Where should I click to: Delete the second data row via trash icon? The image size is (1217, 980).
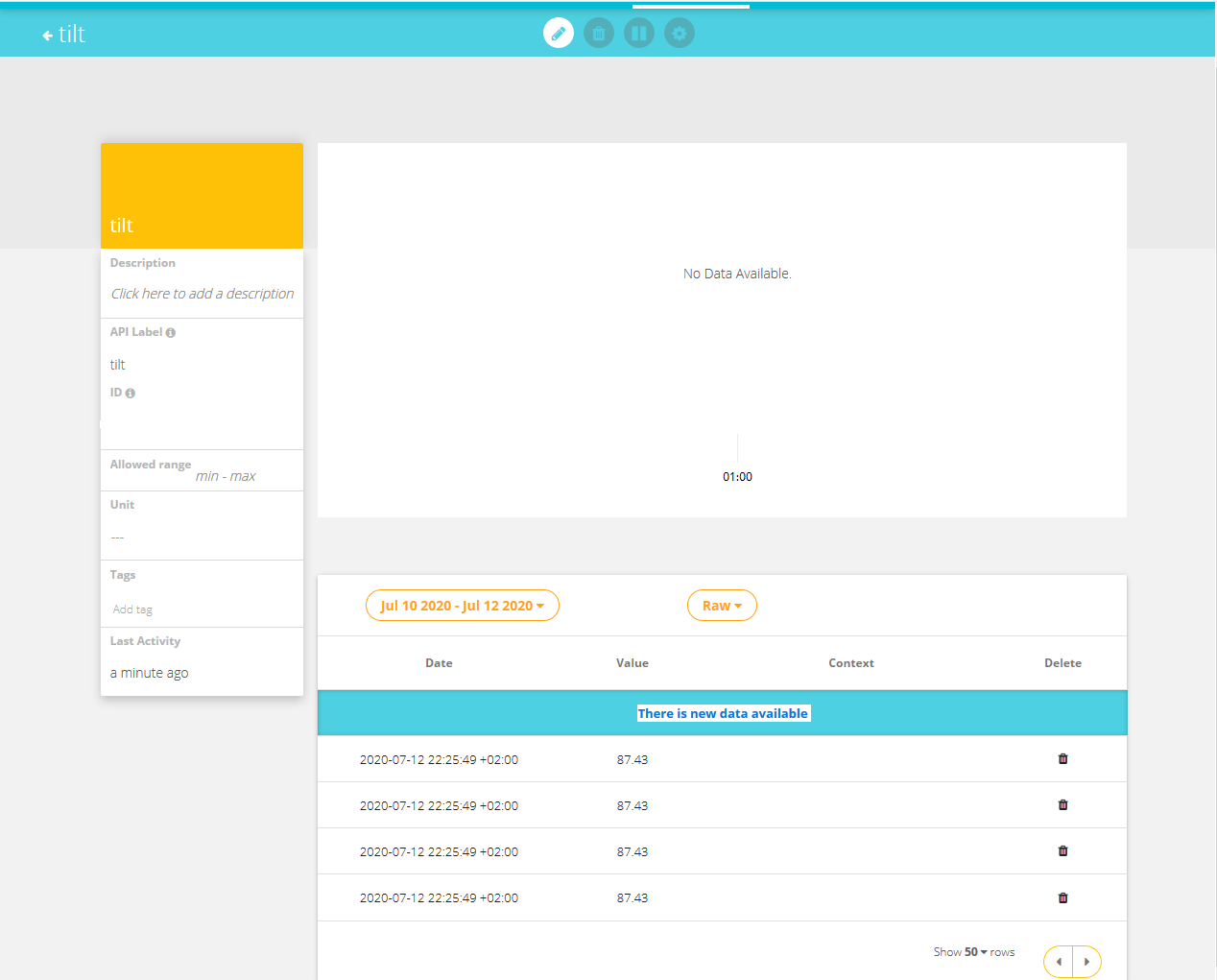click(1062, 805)
